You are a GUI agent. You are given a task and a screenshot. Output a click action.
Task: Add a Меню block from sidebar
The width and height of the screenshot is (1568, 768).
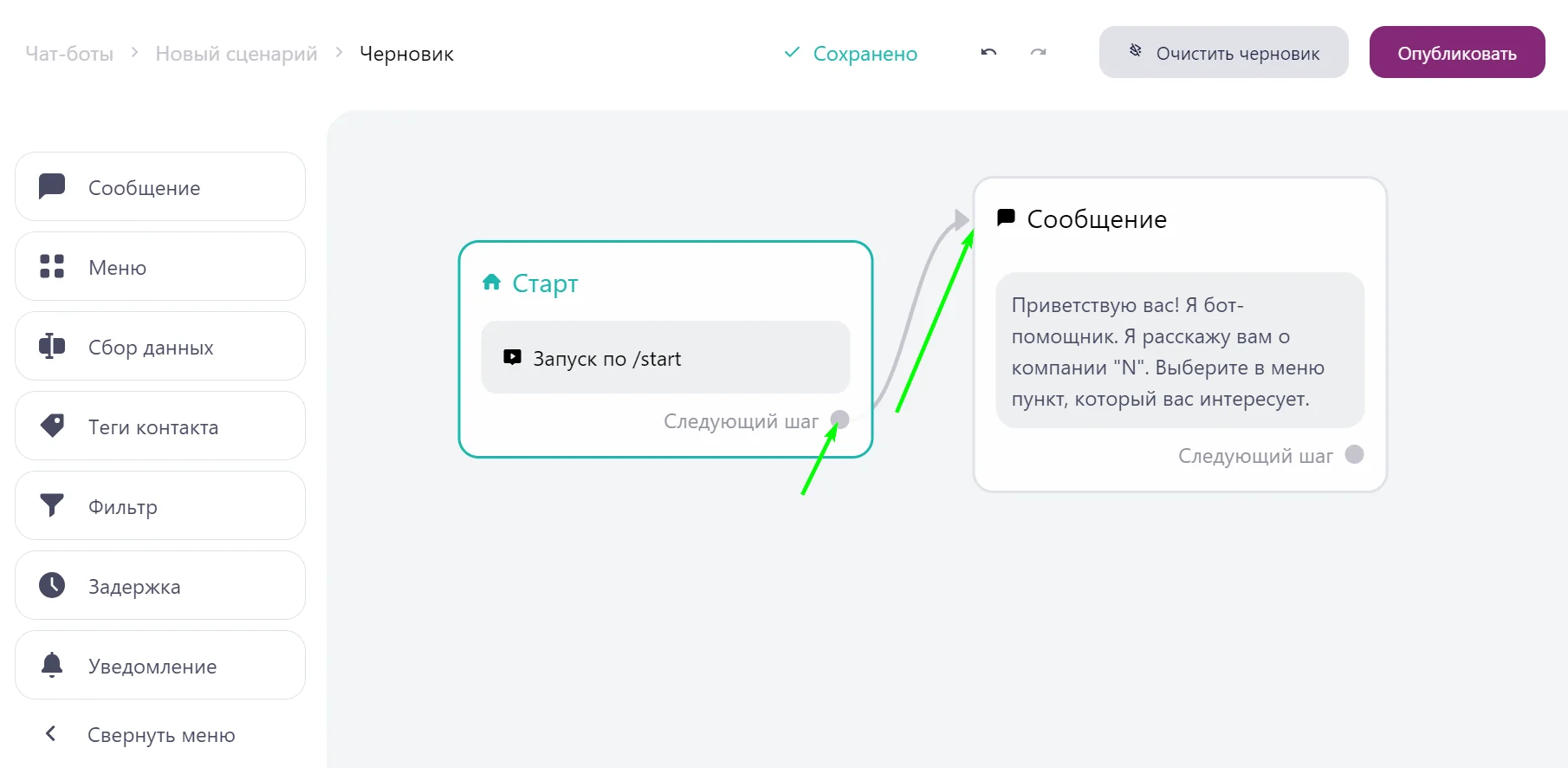point(160,267)
